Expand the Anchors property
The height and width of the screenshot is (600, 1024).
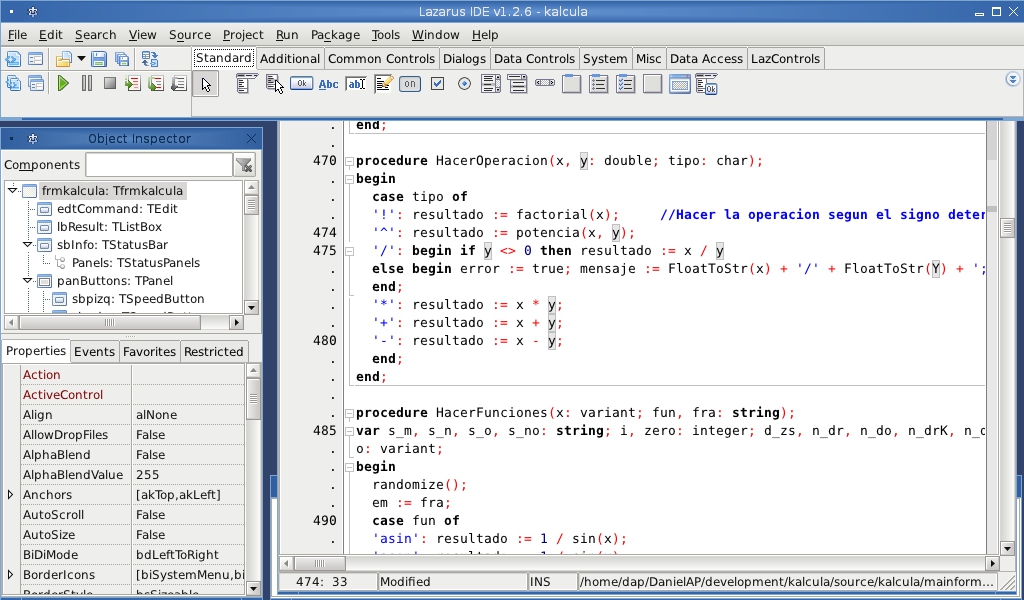click(x=10, y=494)
